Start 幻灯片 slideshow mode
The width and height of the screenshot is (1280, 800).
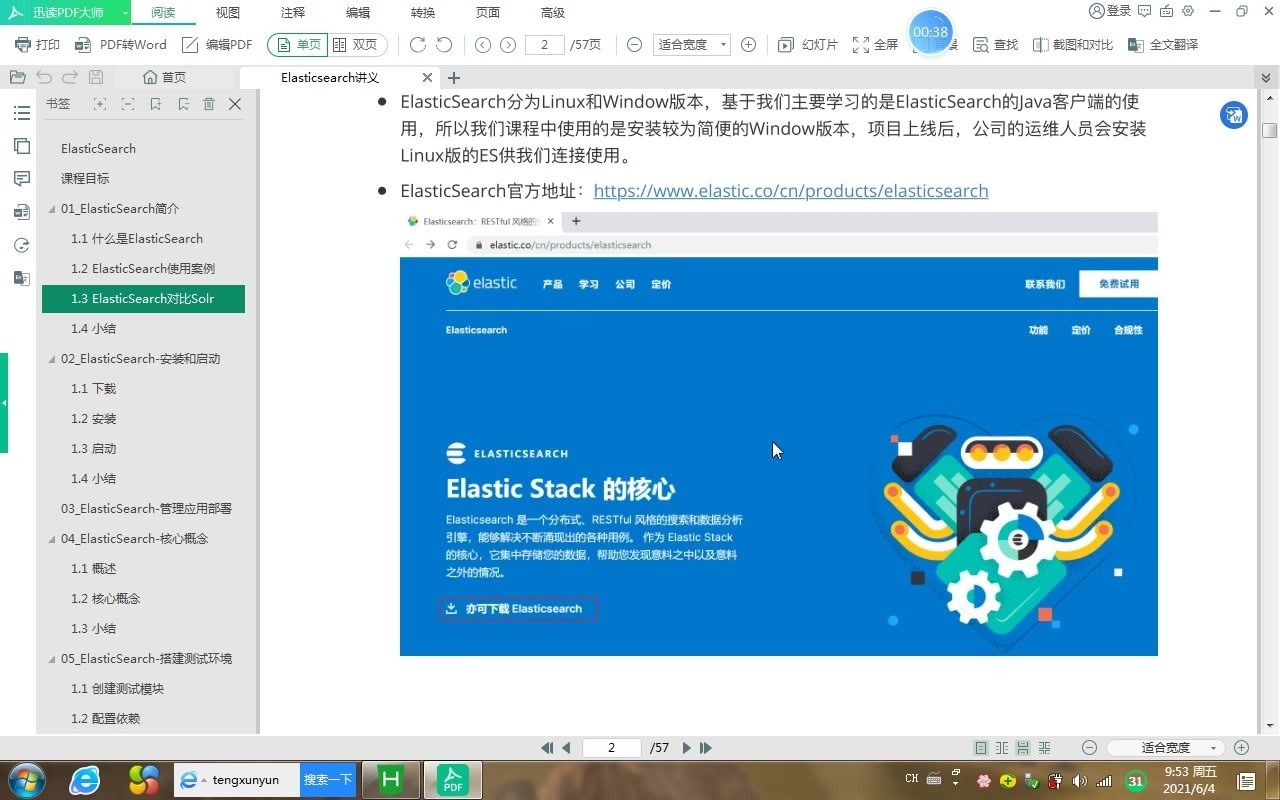[807, 45]
